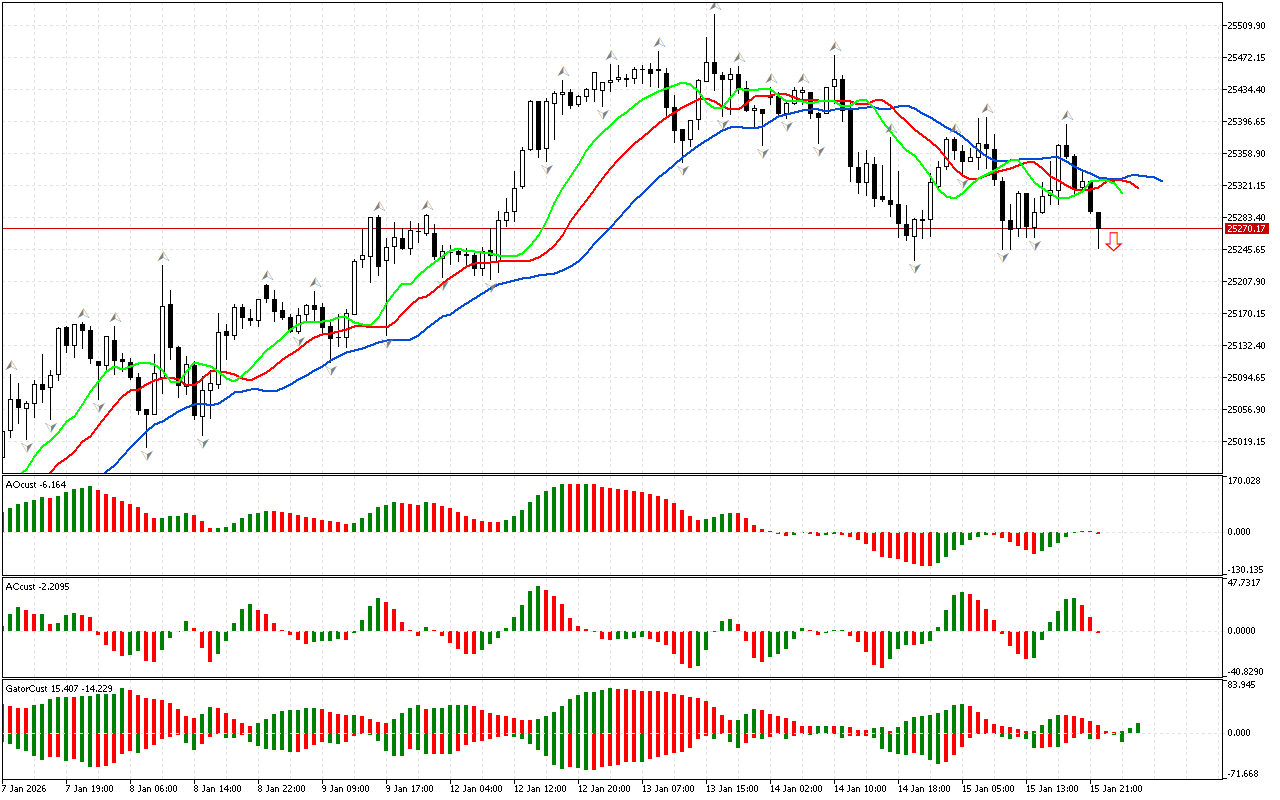Image resolution: width=1280 pixels, height=800 pixels.
Task: Select the blue Alligator jaw line's right end
Action: 1160,181
